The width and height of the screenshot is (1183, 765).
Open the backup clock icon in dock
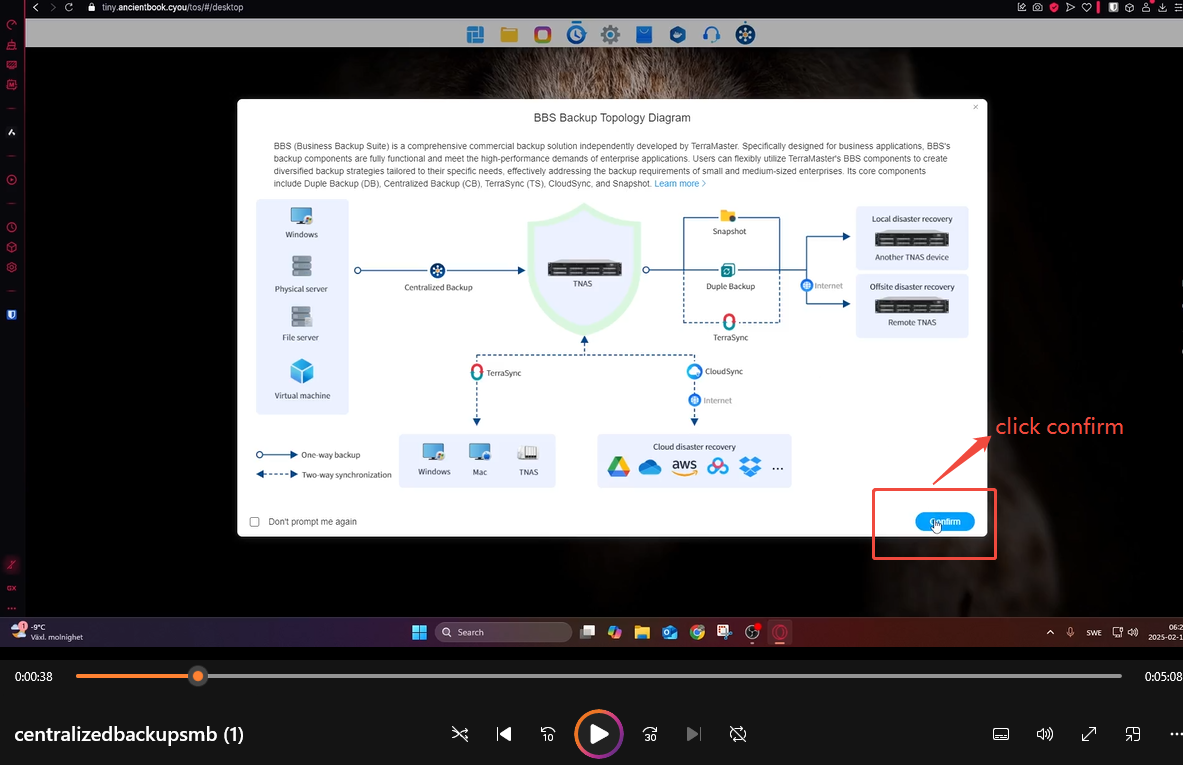click(x=576, y=34)
